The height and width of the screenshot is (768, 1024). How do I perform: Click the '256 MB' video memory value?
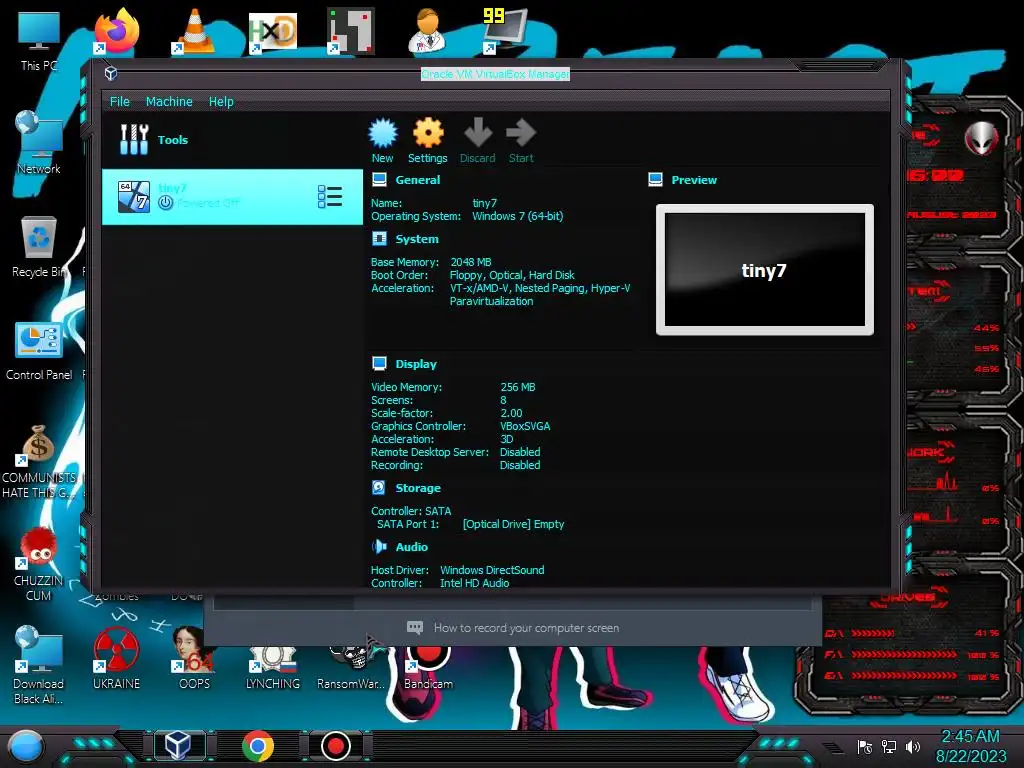coord(518,387)
